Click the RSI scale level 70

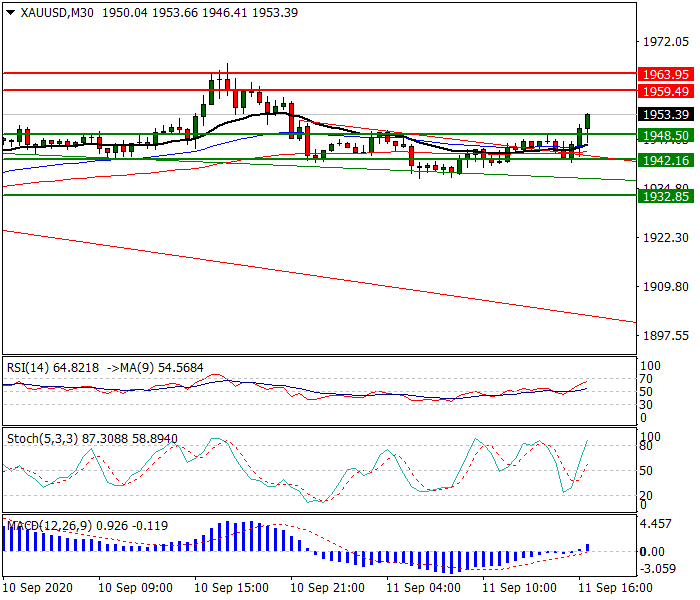[x=646, y=379]
